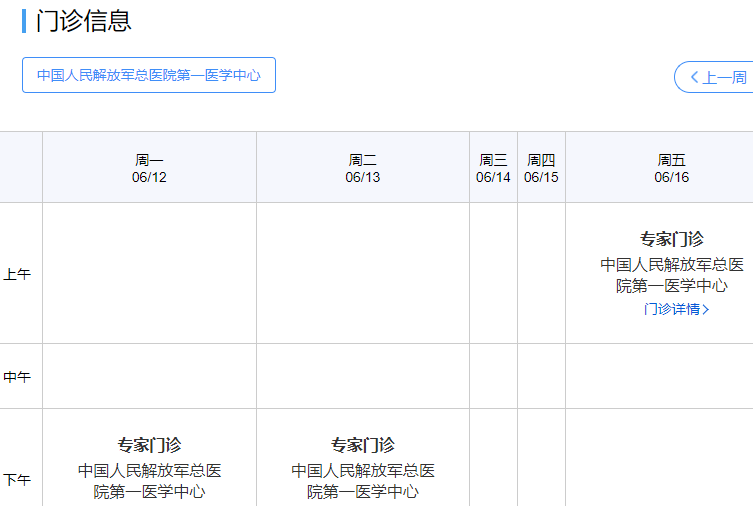Click the 下午 row label
Image resolution: width=753 pixels, height=506 pixels.
[17, 479]
